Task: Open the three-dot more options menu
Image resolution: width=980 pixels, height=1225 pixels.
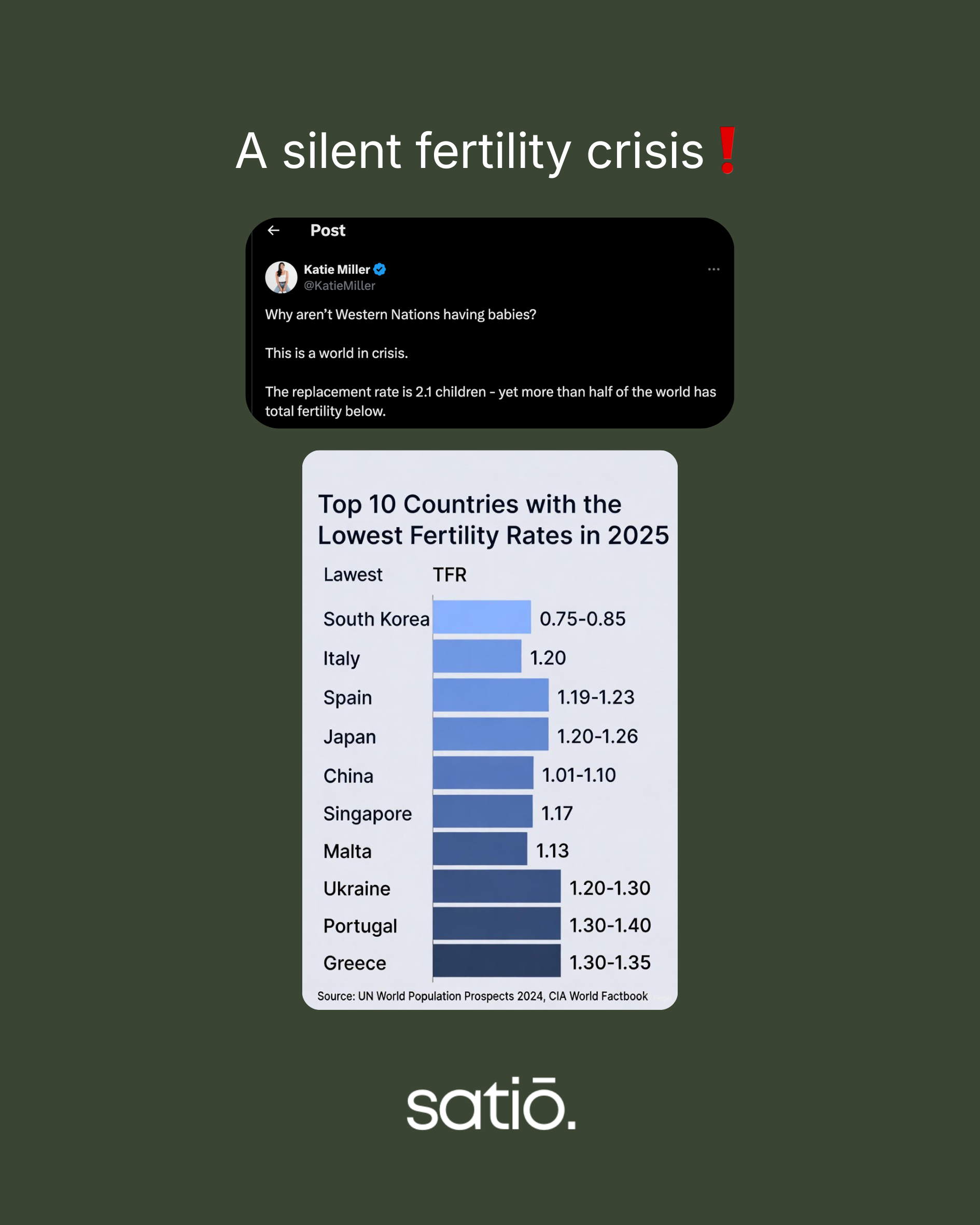Action: point(713,270)
